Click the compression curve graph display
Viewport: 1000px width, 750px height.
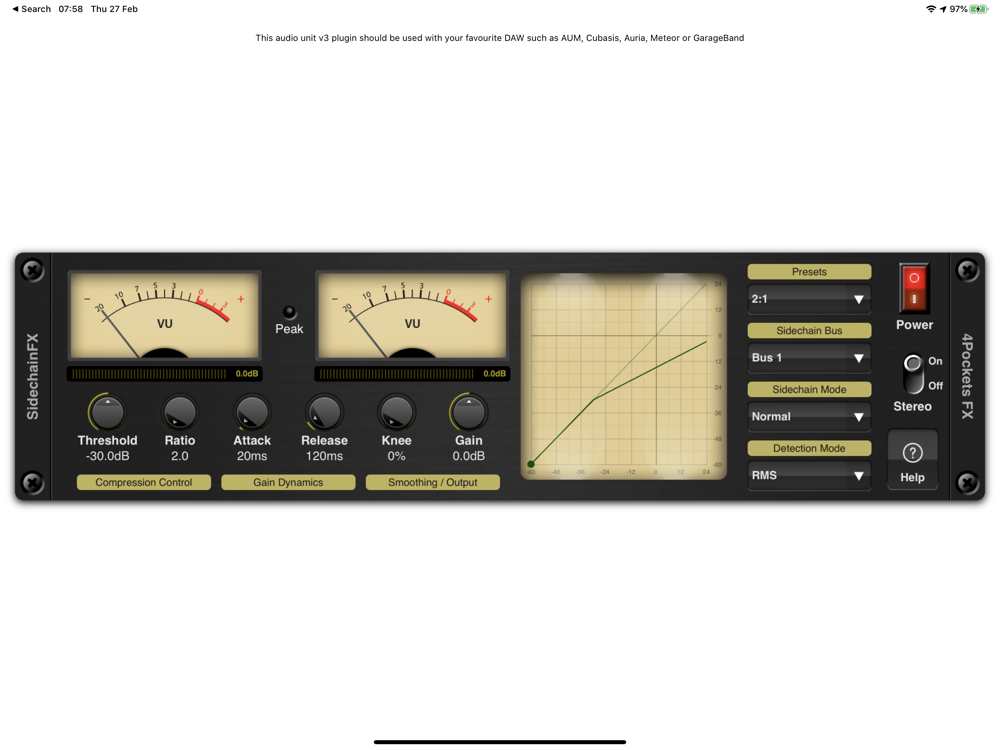pos(624,376)
